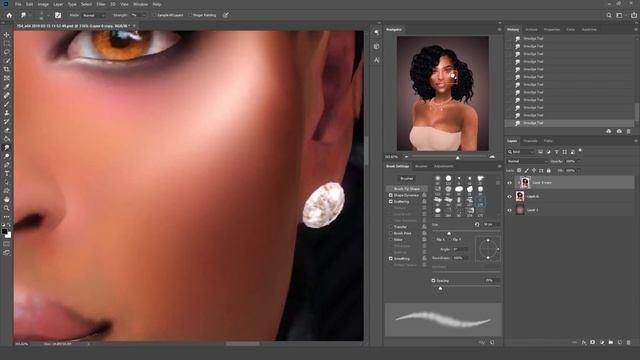Image resolution: width=640 pixels, height=360 pixels.
Task: Open the File menu
Action: point(18,4)
